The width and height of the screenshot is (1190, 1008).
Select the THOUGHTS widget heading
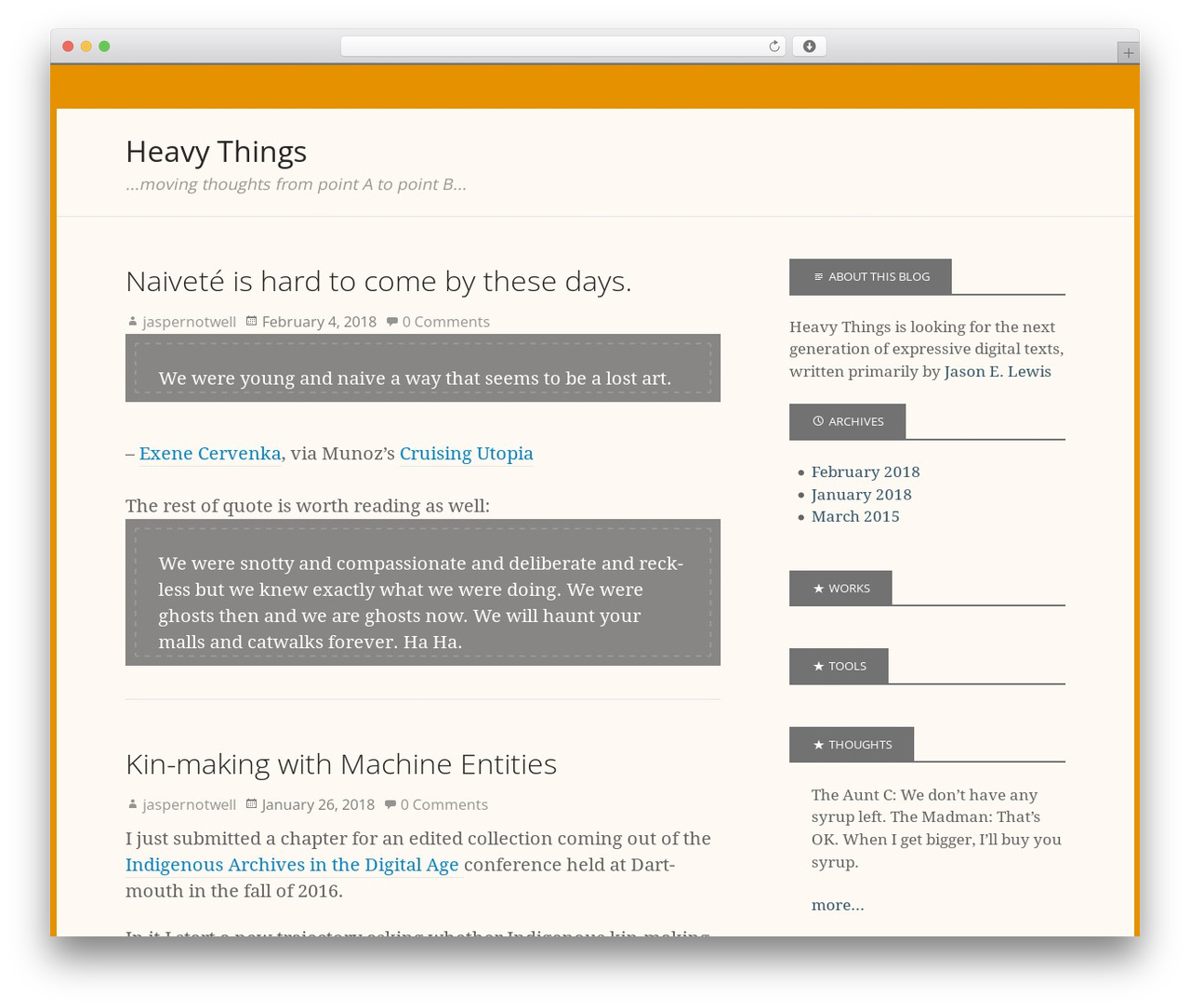(x=852, y=745)
